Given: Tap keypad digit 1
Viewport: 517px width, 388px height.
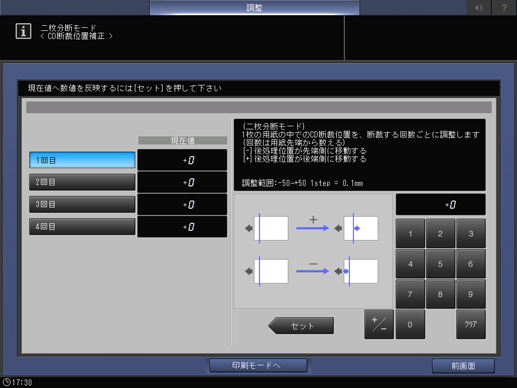Looking at the screenshot, I should point(410,233).
